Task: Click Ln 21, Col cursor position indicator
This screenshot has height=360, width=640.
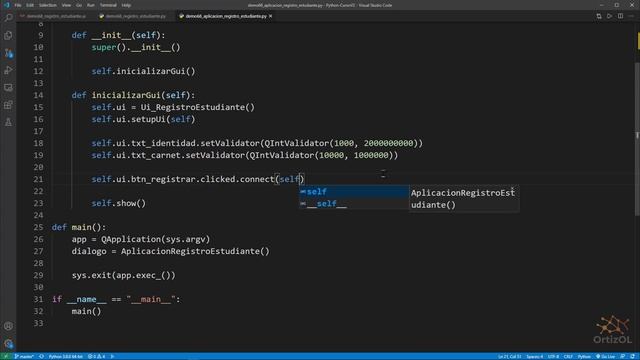Action: click(509, 356)
